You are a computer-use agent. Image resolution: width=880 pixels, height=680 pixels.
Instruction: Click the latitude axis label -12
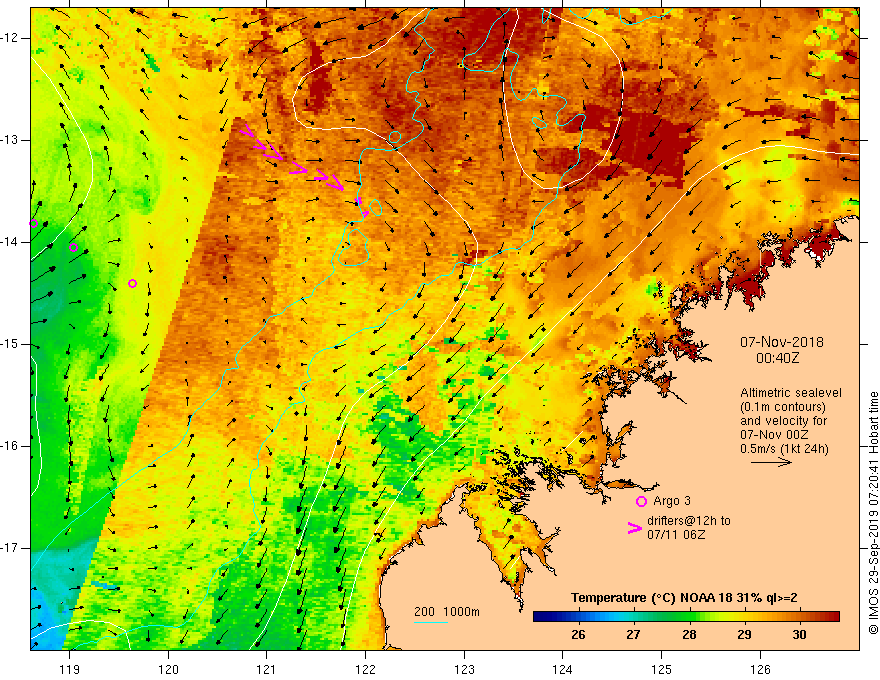tap(11, 38)
